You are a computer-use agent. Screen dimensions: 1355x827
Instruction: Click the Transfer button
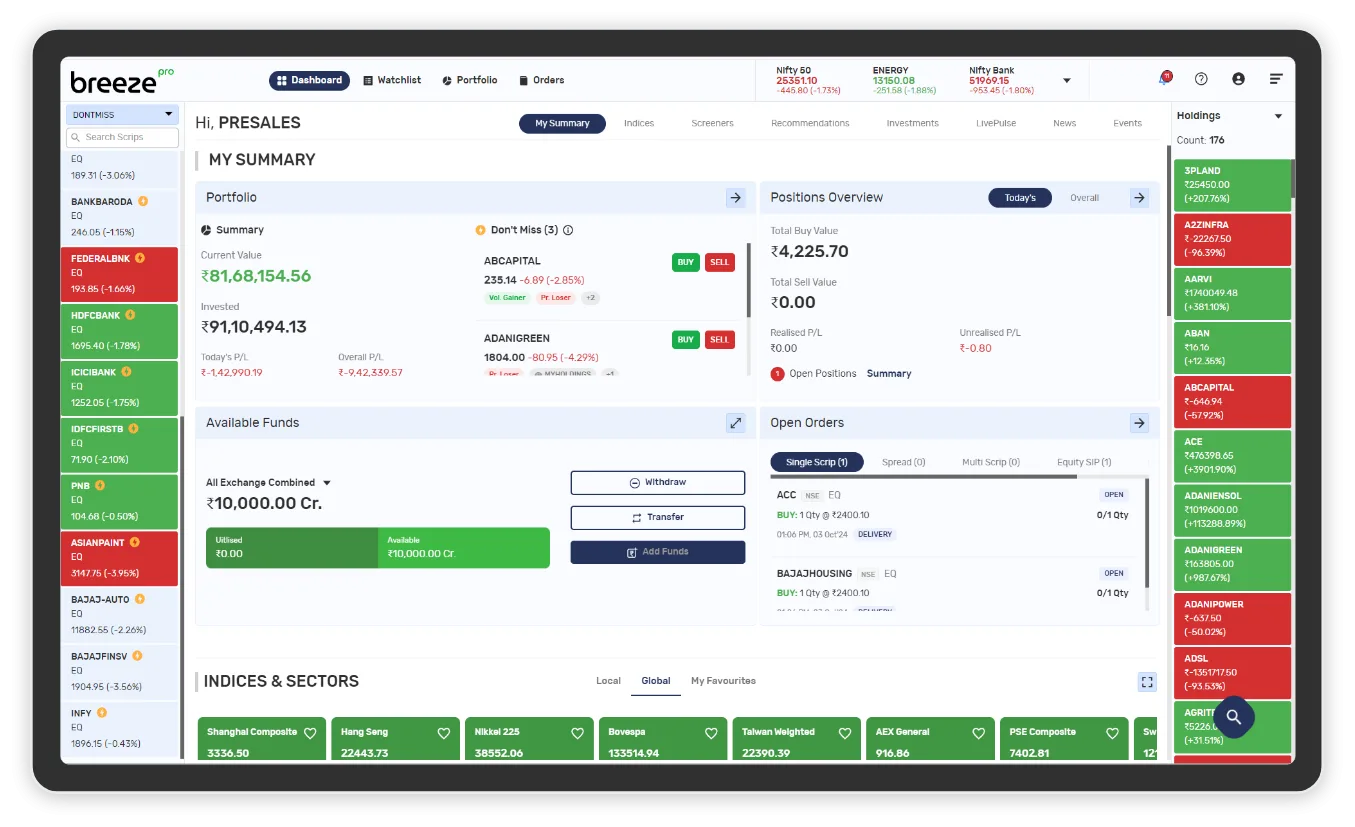click(658, 518)
